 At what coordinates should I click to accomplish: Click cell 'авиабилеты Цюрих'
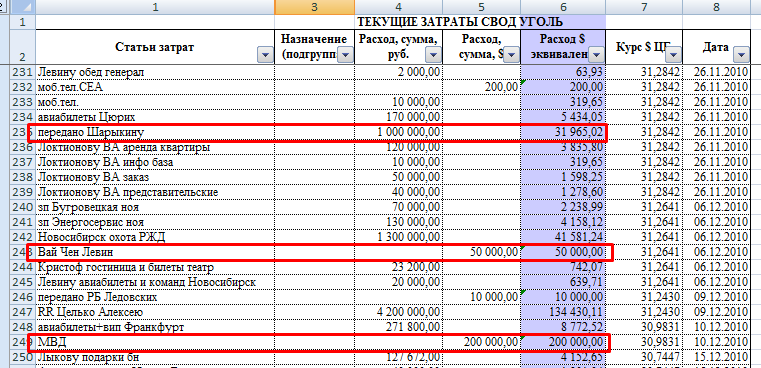click(155, 117)
